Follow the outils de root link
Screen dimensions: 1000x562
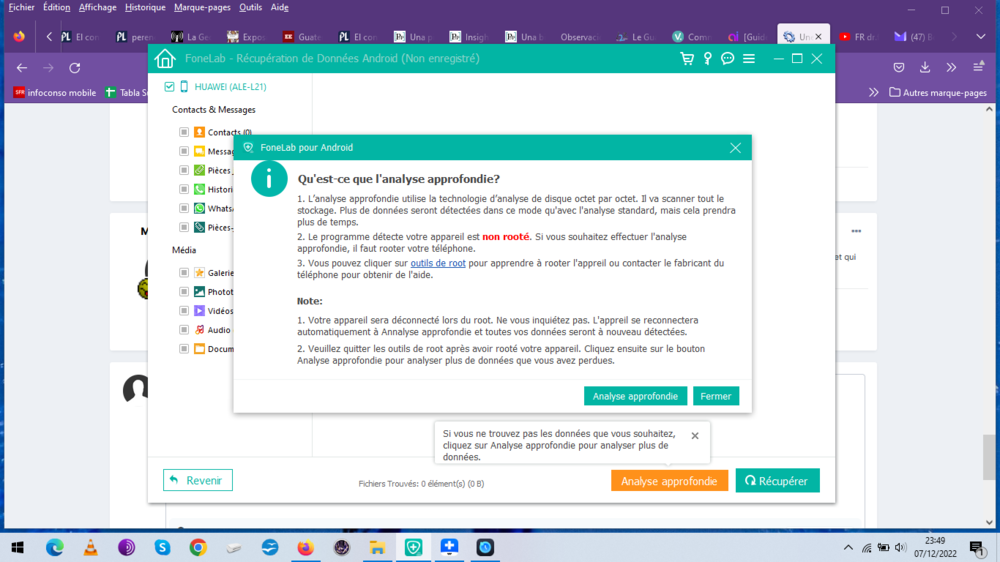(438, 263)
